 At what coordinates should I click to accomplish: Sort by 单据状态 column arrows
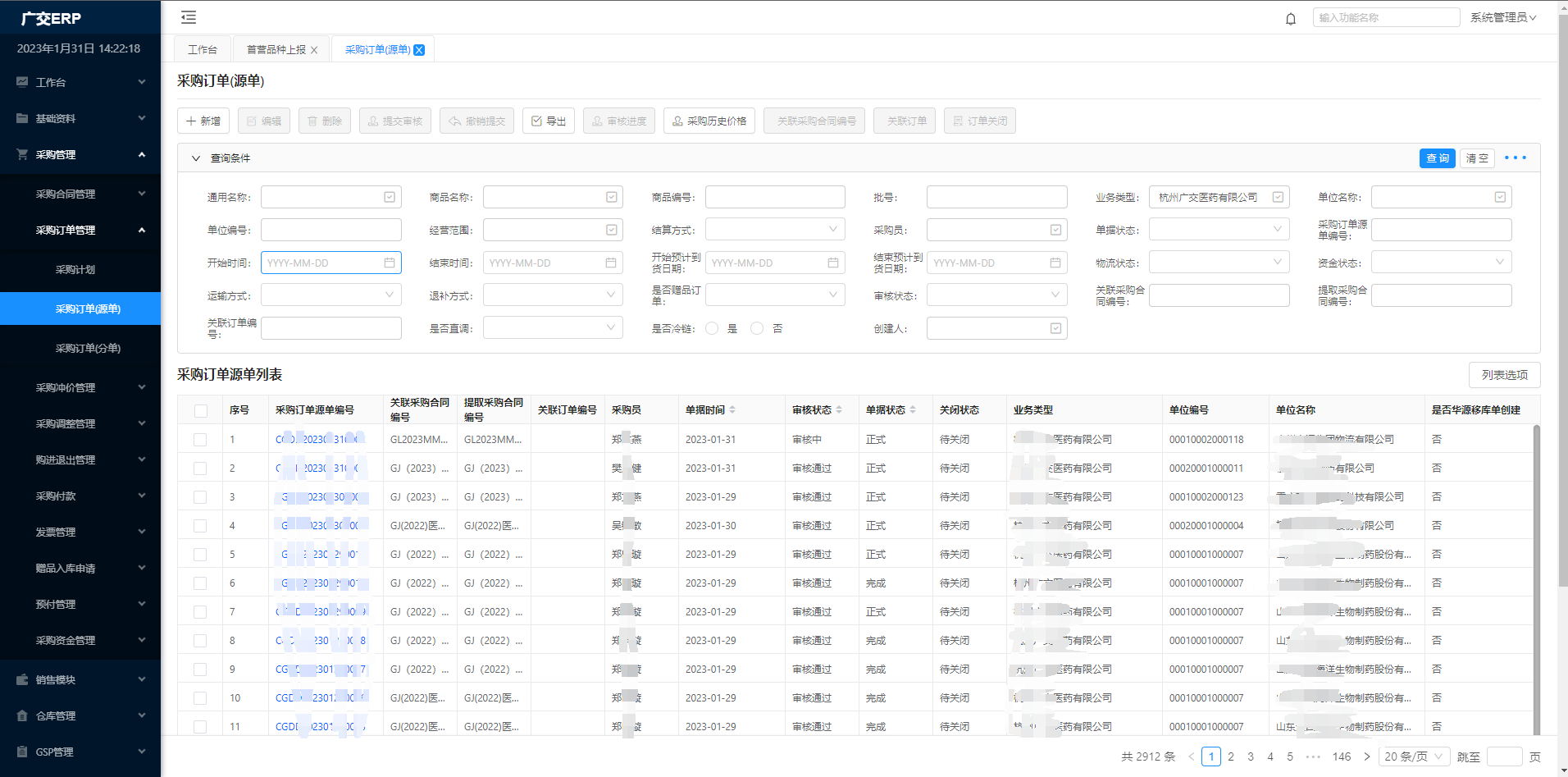pos(913,409)
